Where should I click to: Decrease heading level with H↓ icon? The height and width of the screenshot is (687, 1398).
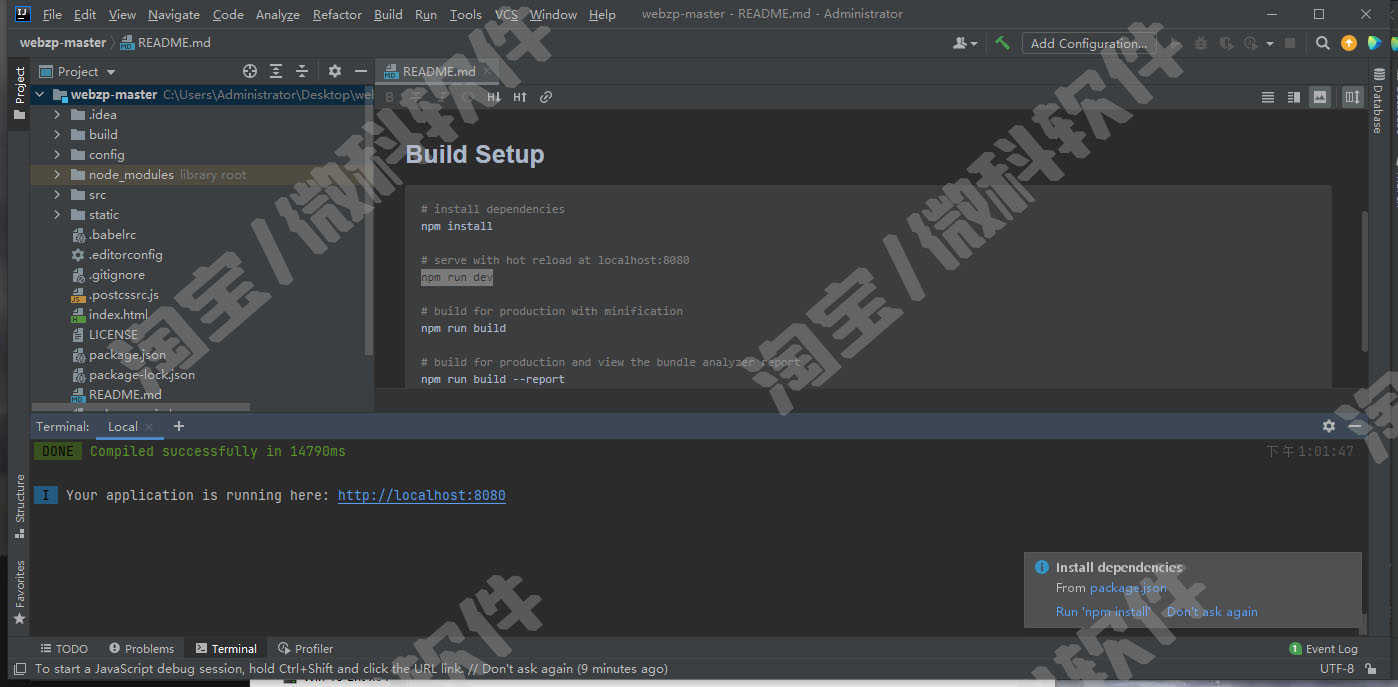[494, 97]
